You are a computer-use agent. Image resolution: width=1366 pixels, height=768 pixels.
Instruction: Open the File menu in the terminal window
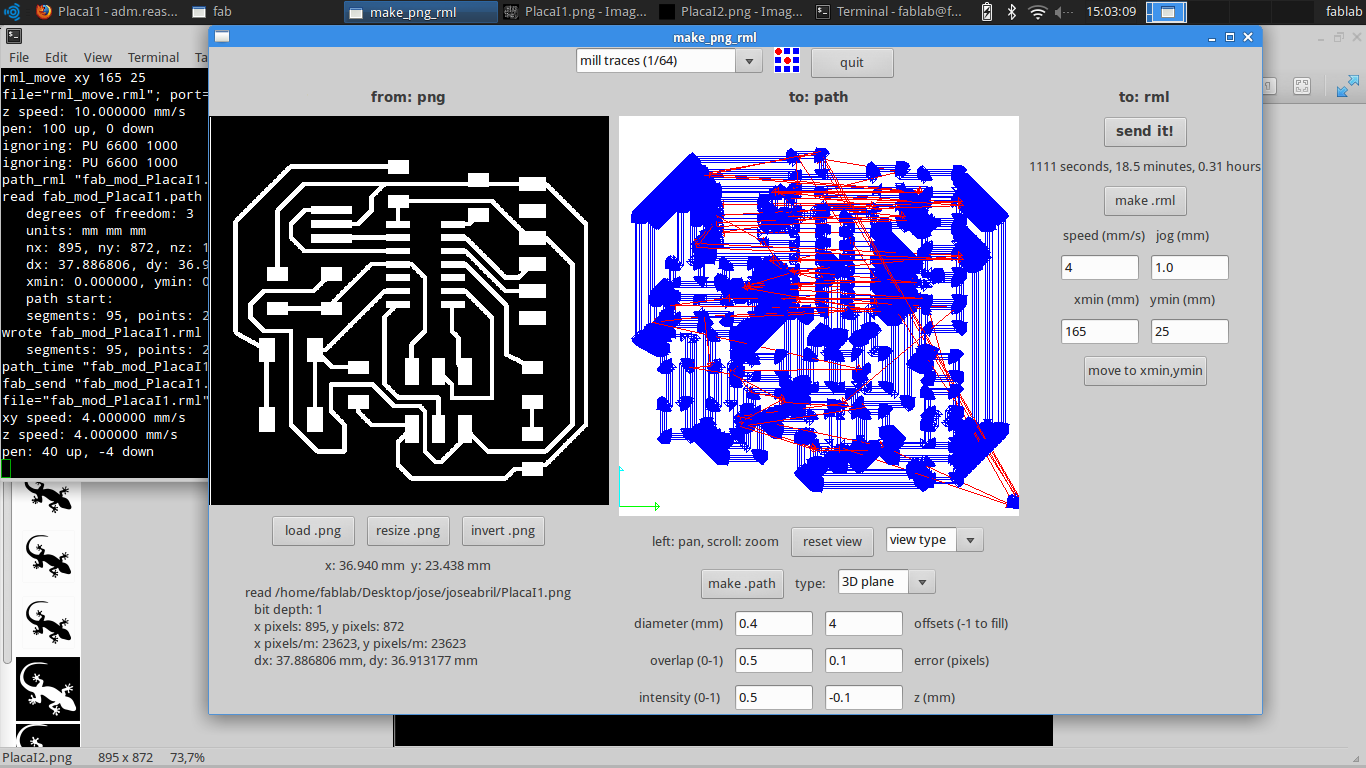[19, 57]
